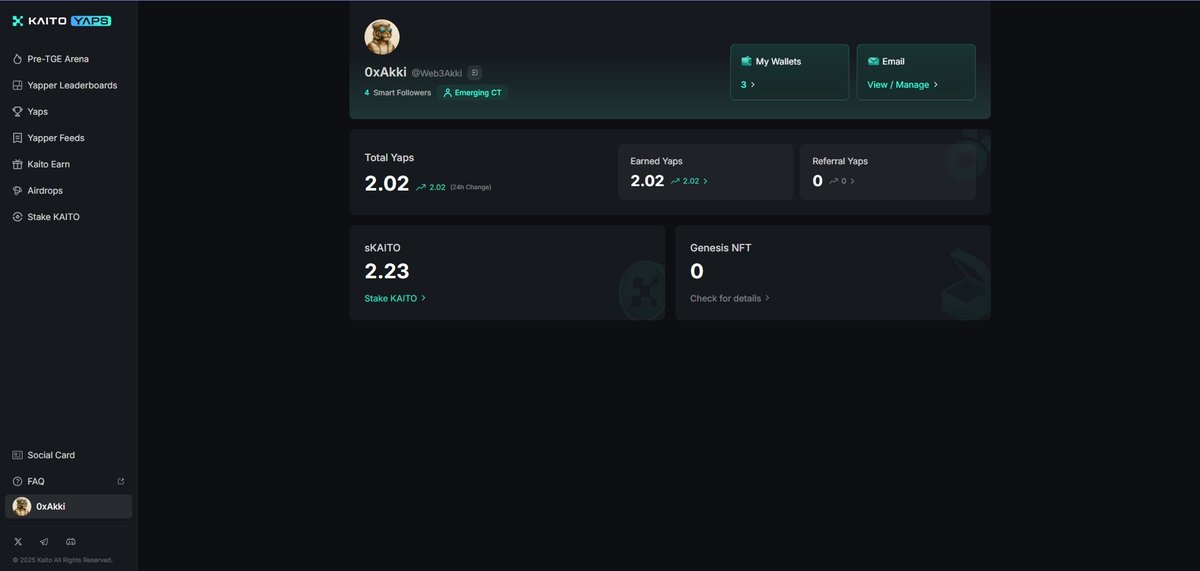Click the large profile avatar image

point(382,37)
